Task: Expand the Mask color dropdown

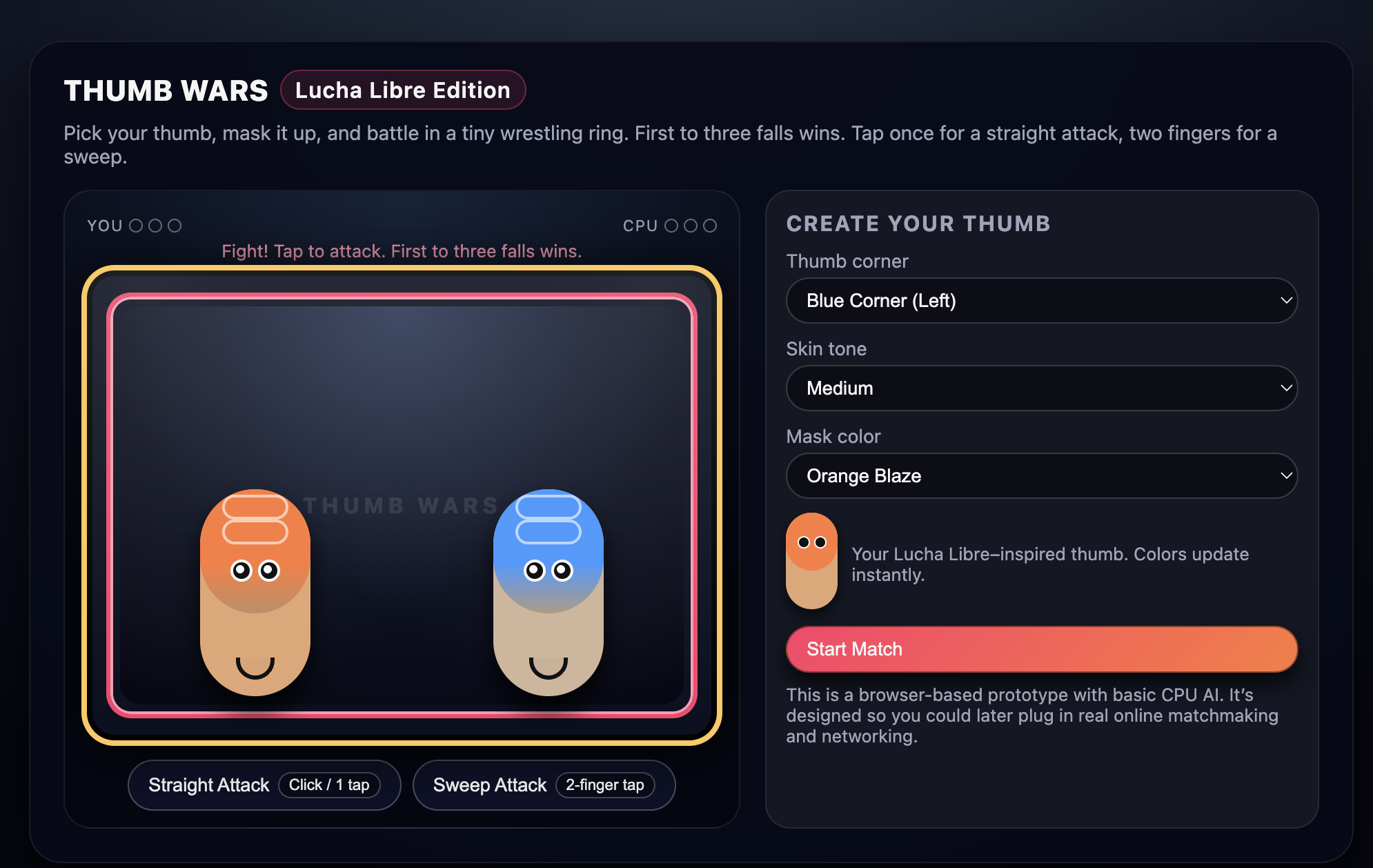Action: click(1041, 476)
